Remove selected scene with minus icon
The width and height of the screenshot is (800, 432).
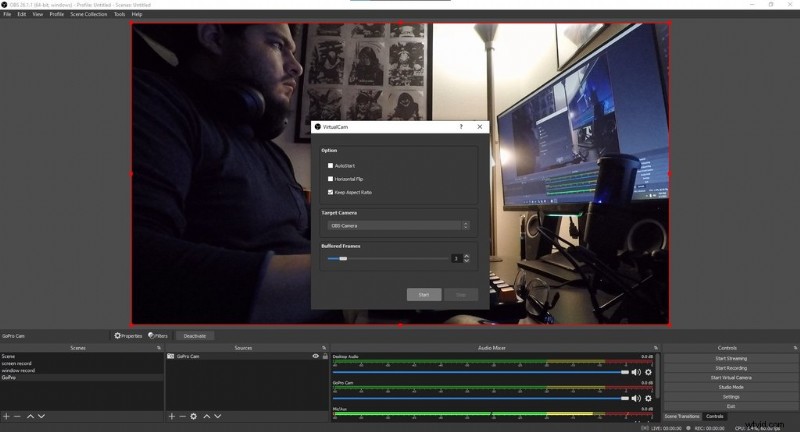(17, 416)
